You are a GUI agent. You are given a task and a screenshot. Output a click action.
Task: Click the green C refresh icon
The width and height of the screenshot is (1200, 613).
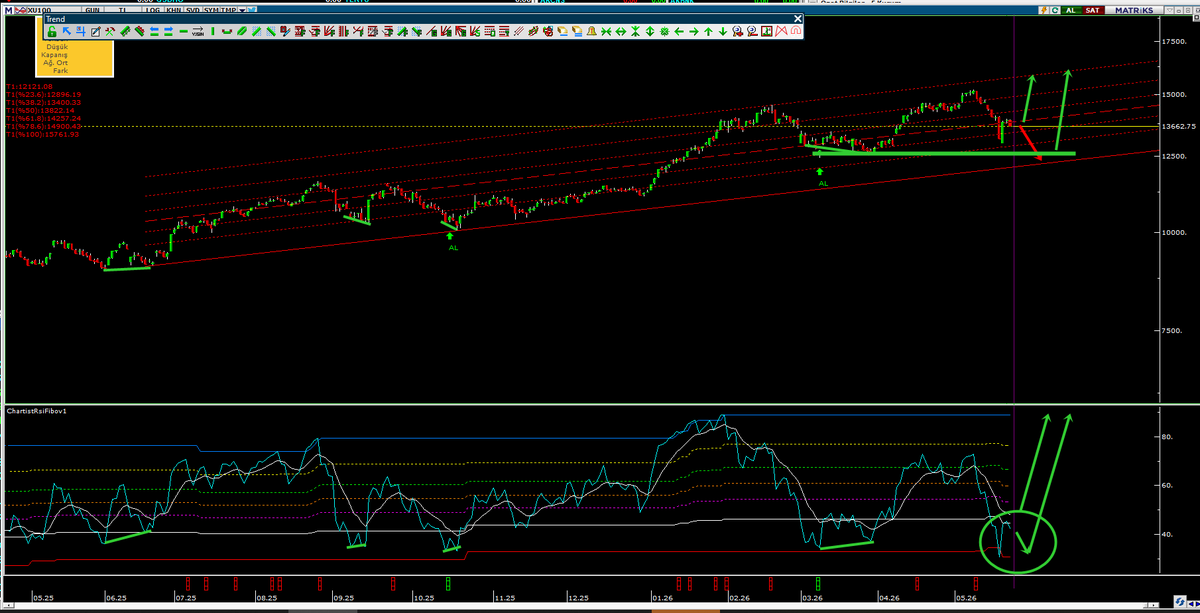[1055, 10]
